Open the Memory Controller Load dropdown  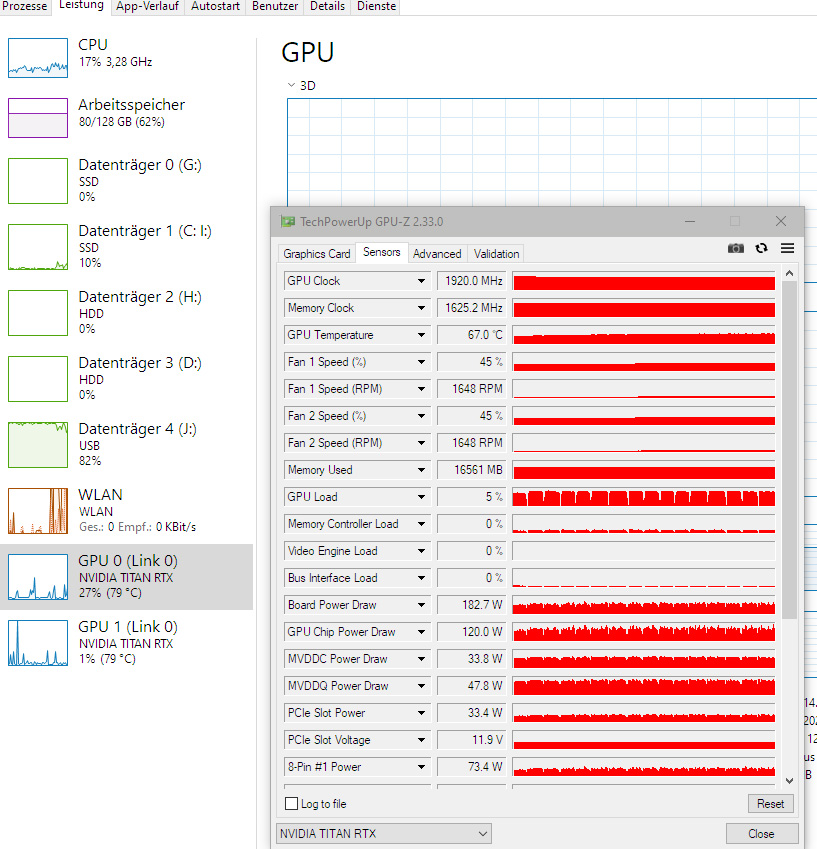click(x=421, y=524)
